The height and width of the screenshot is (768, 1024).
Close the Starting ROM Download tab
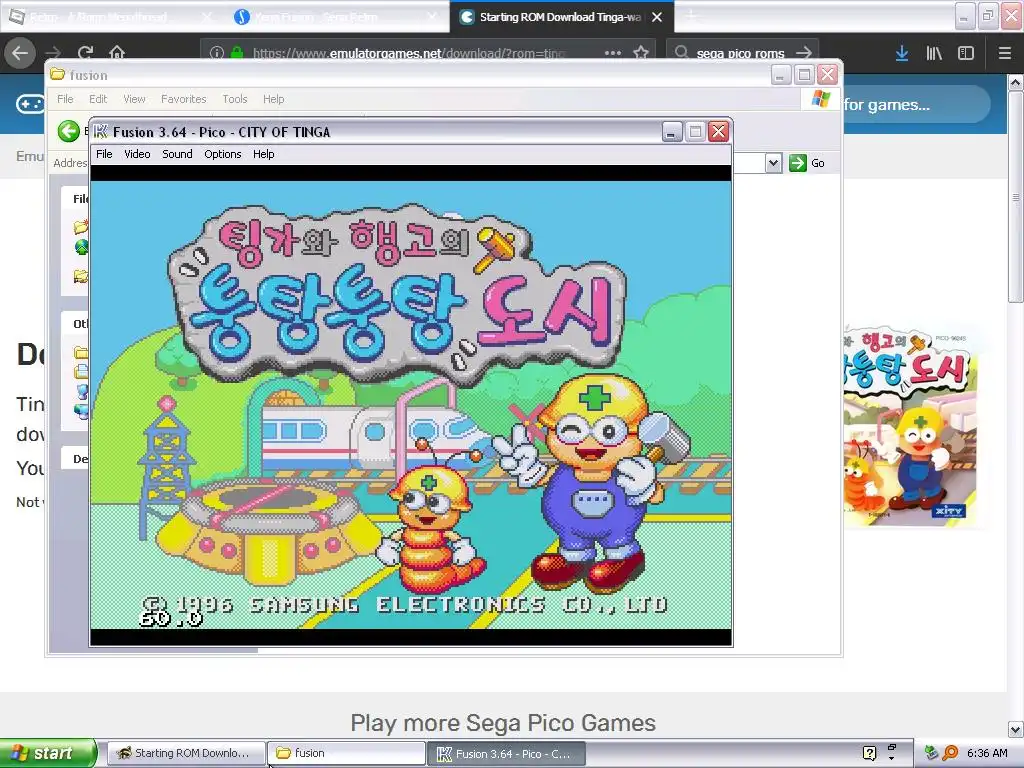(x=657, y=17)
